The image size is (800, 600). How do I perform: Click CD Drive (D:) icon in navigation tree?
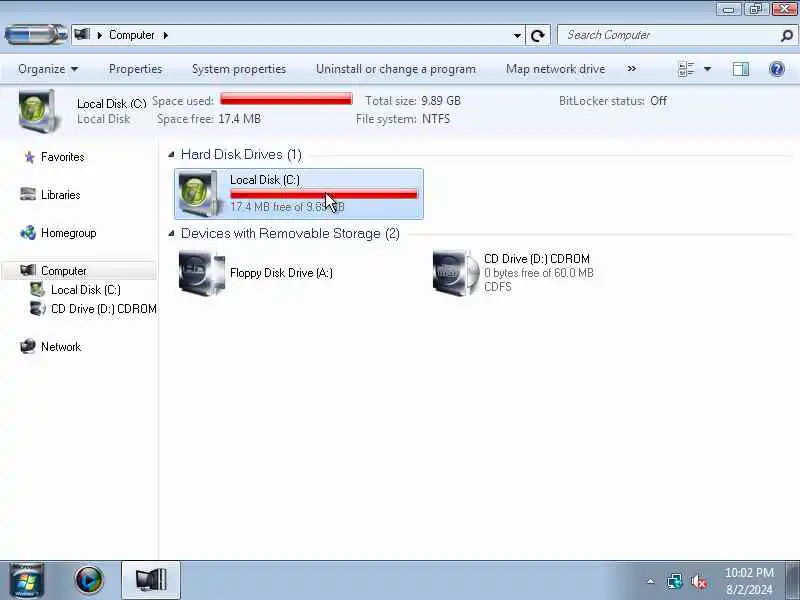point(37,309)
